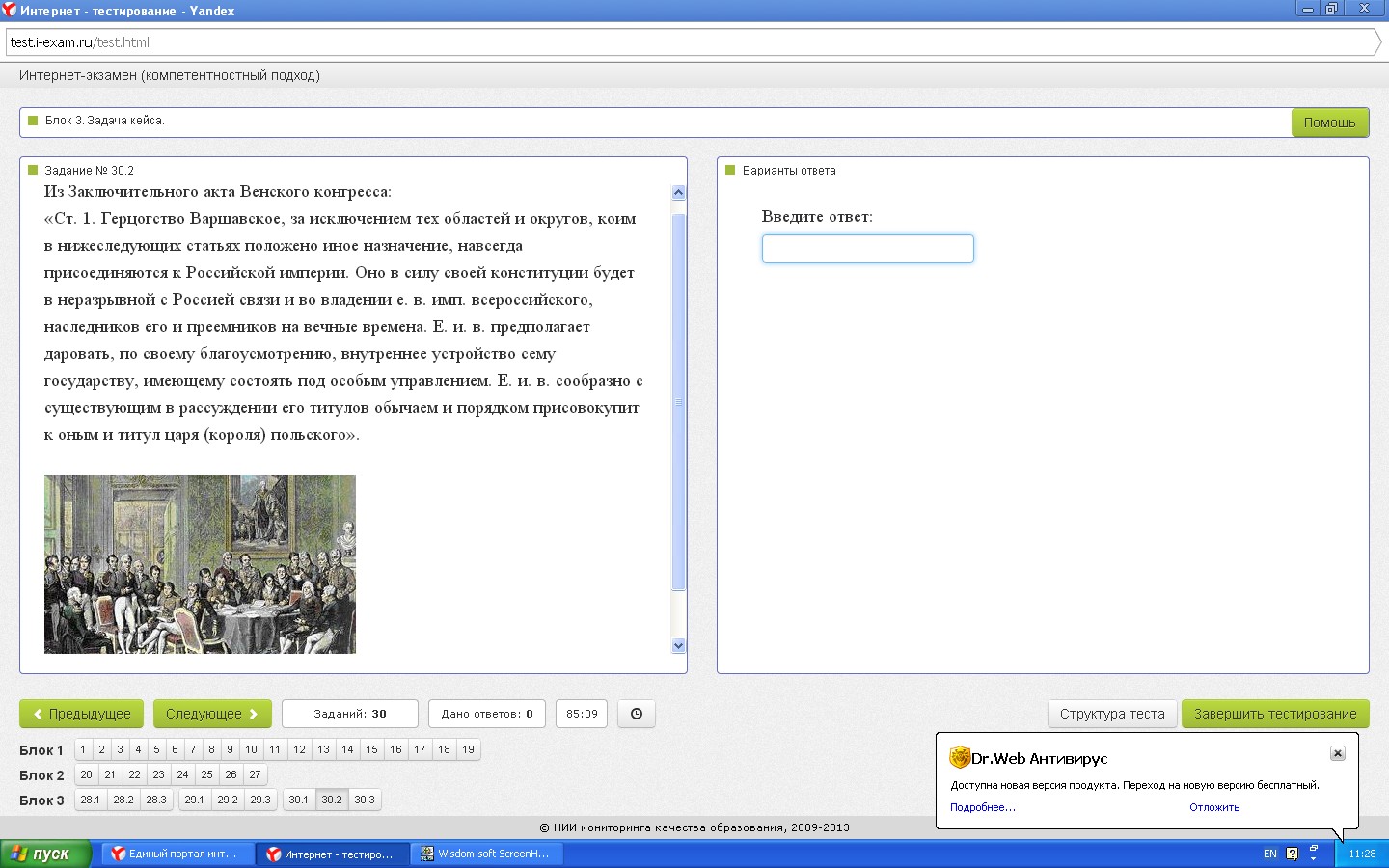Click the Задание № 30.2 heading
This screenshot has width=1389, height=868.
(x=89, y=171)
